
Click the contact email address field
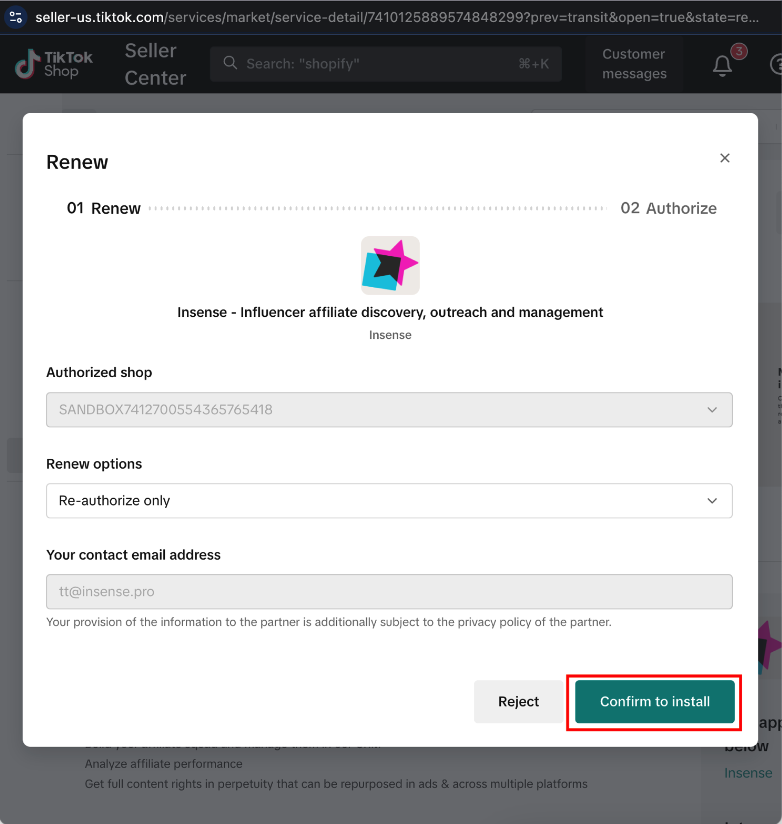[389, 592]
